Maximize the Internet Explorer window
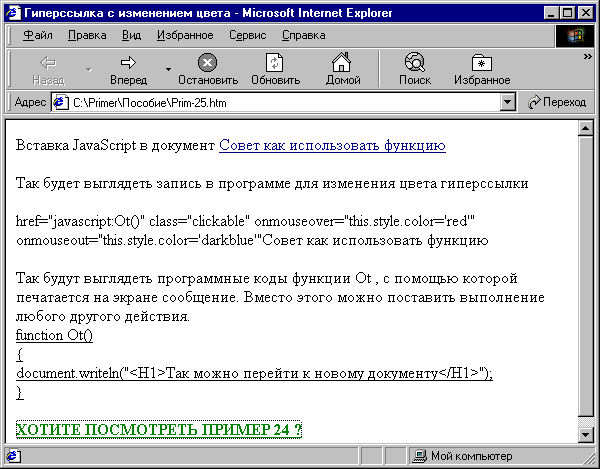Image resolution: width=600 pixels, height=469 pixels. [567, 13]
